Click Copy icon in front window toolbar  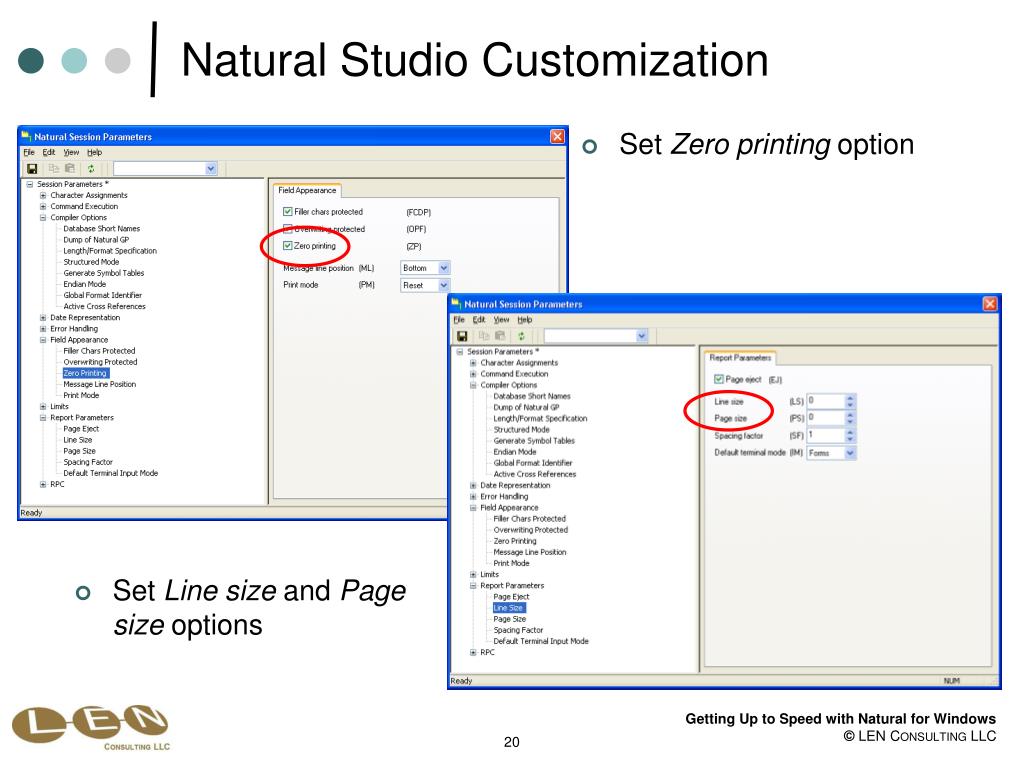484,336
